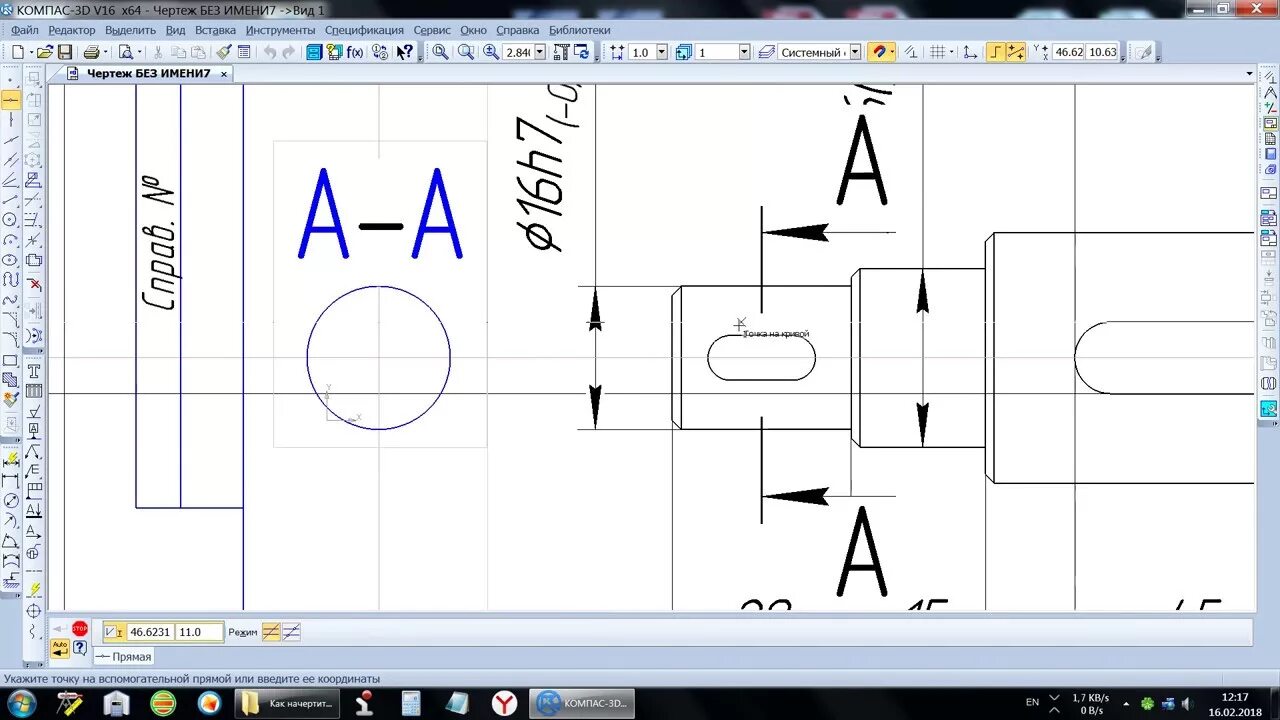Open the zoom scale 2.846 dropdown
Viewport: 1280px width, 720px height.
coord(540,52)
